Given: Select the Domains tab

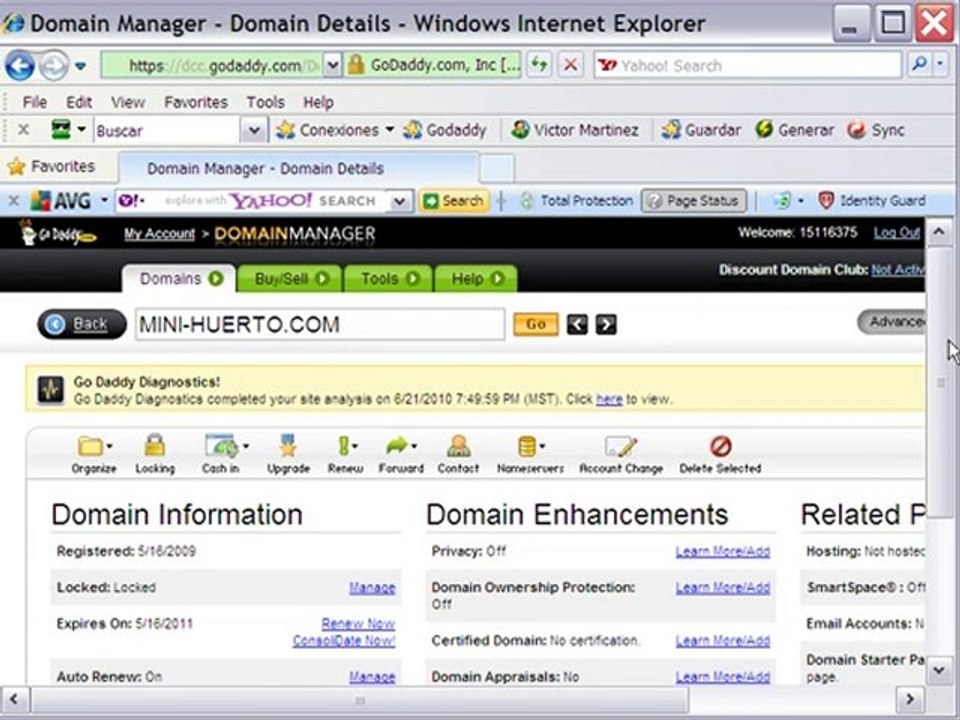Looking at the screenshot, I should [178, 279].
